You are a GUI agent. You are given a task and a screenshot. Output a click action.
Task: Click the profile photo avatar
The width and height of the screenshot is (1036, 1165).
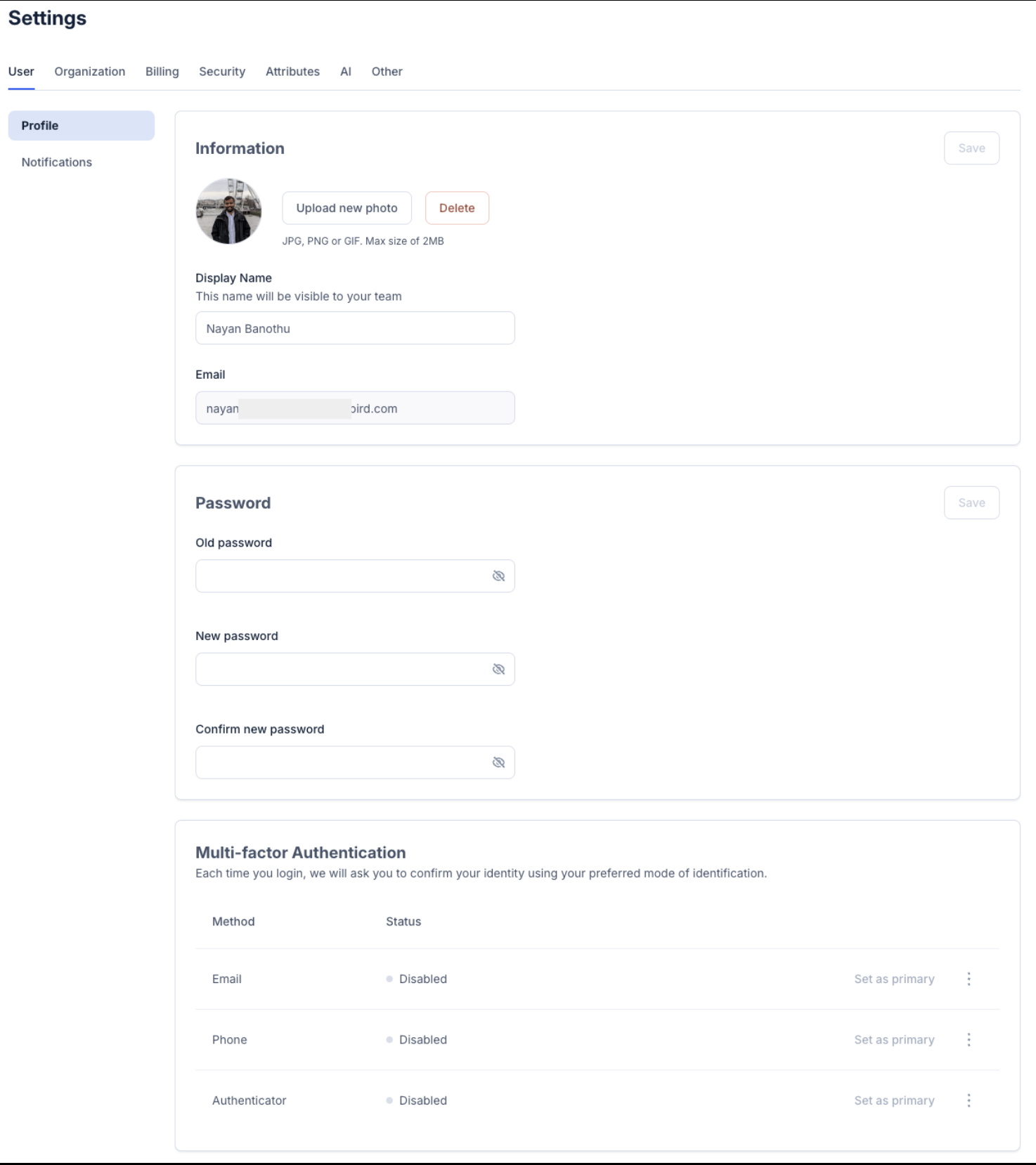coord(228,211)
